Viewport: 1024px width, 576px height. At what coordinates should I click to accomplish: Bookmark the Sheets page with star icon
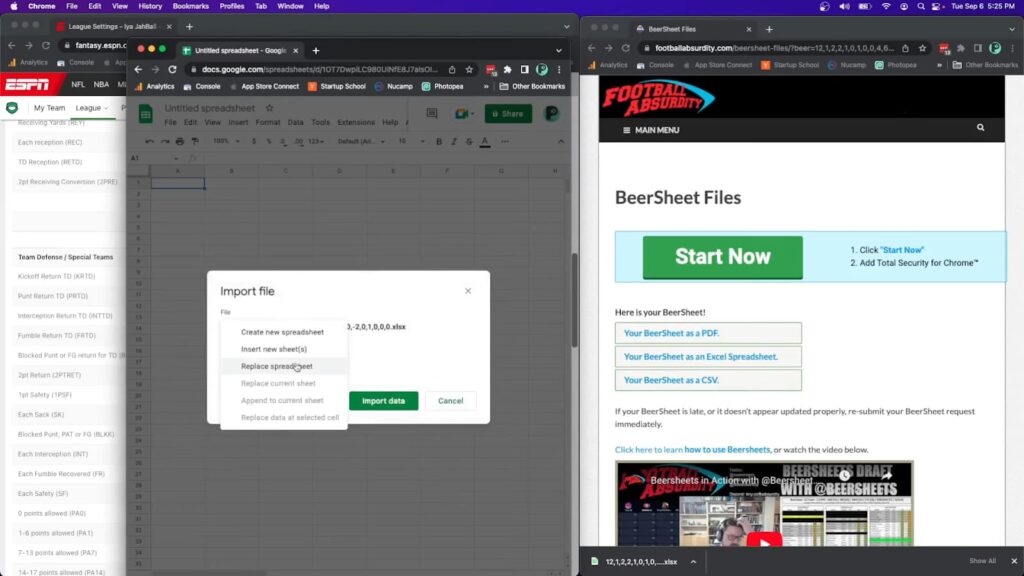point(469,69)
